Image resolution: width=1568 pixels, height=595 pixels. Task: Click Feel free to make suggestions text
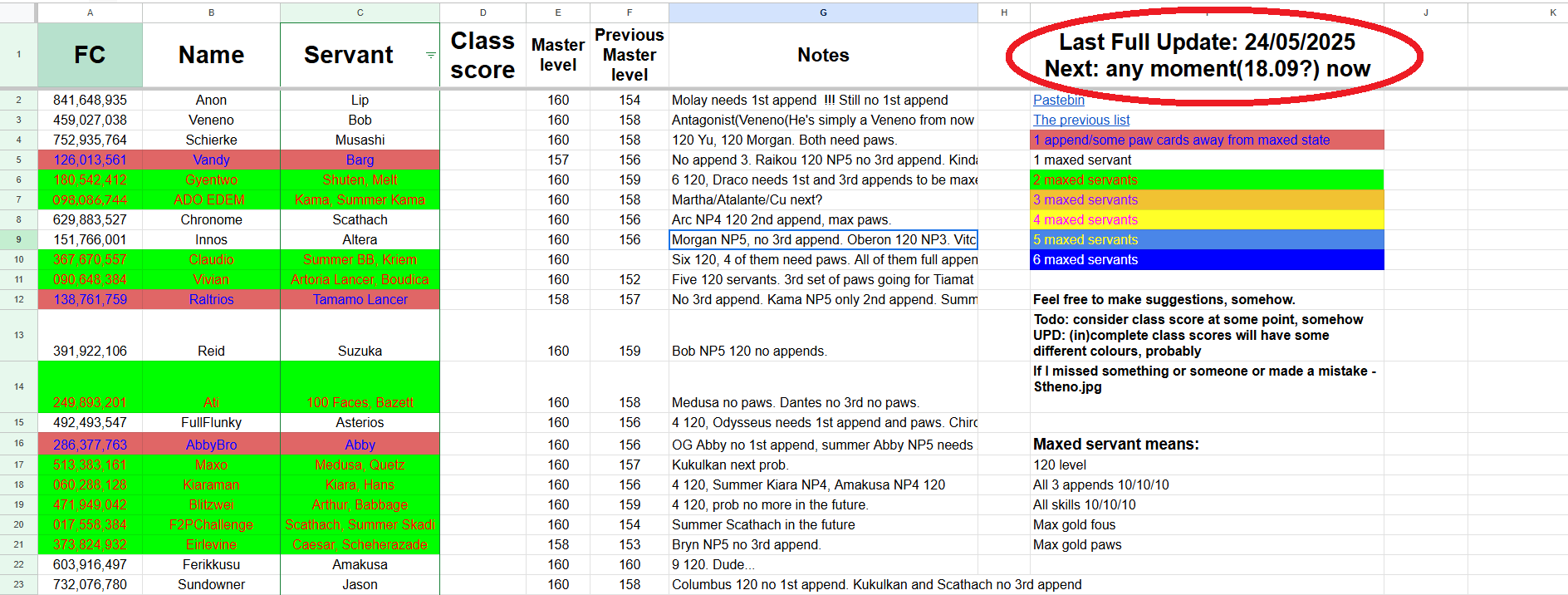[1164, 299]
